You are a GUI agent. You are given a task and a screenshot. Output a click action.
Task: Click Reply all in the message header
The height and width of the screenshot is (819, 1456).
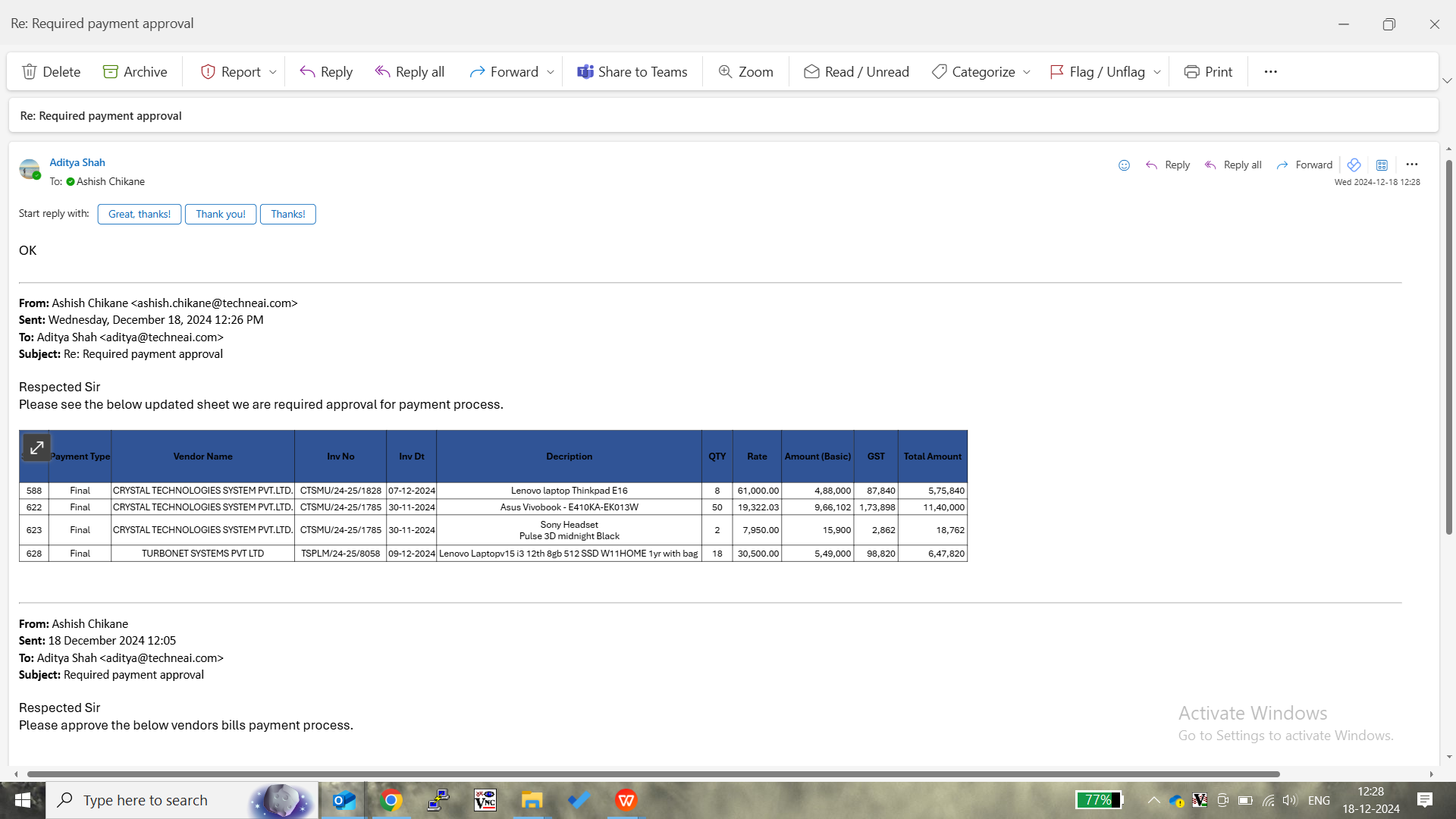point(1233,165)
